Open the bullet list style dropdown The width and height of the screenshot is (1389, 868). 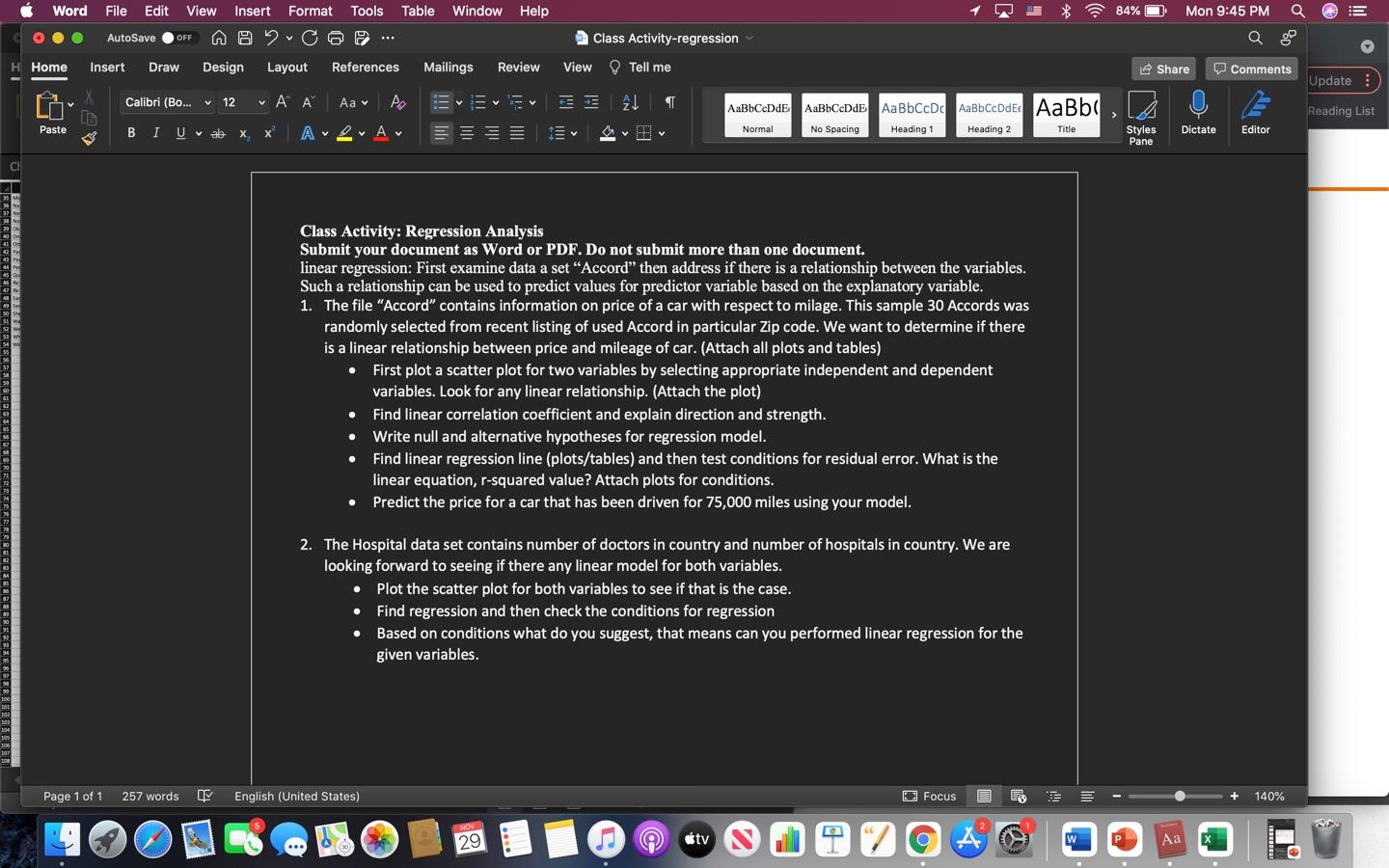point(458,101)
